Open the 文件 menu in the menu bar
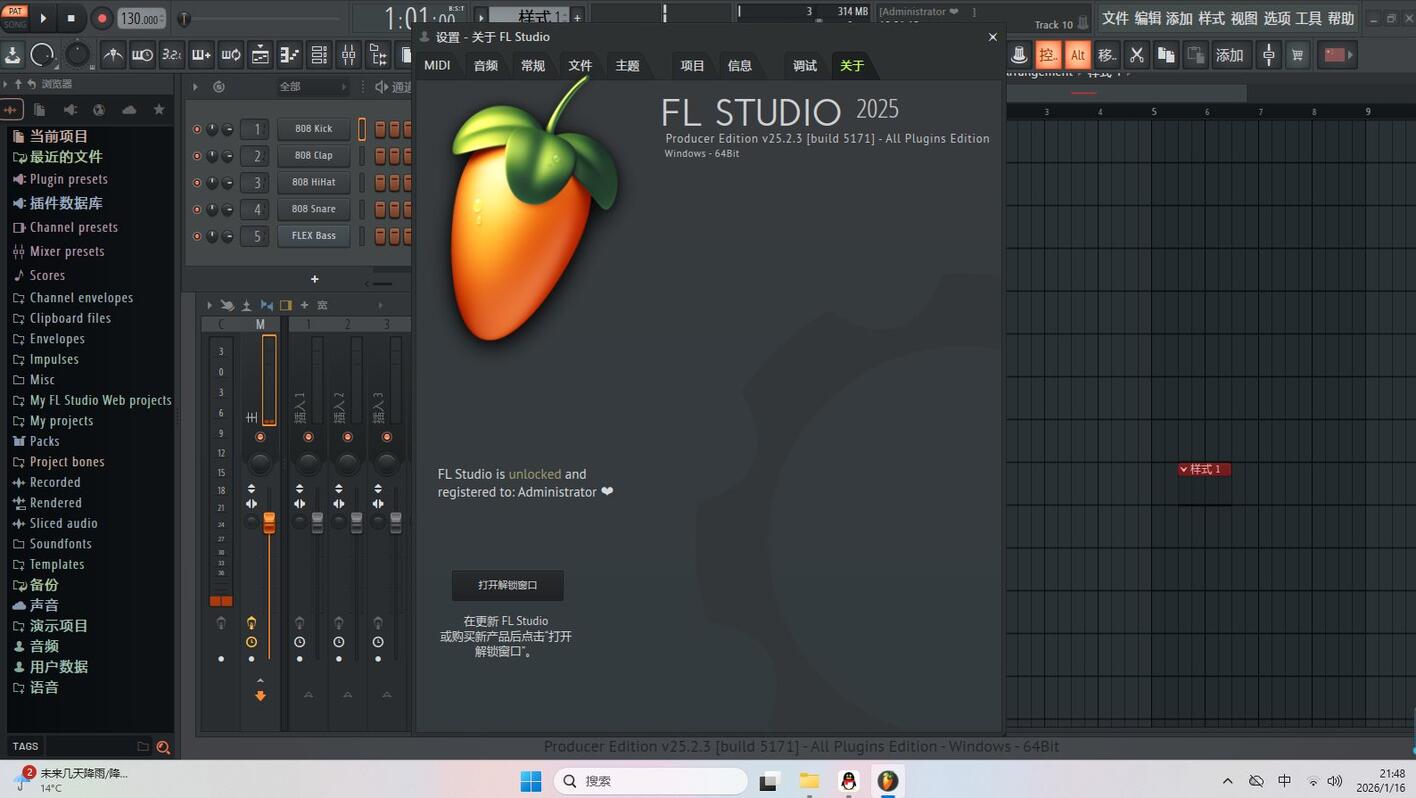 pyautogui.click(x=1115, y=18)
